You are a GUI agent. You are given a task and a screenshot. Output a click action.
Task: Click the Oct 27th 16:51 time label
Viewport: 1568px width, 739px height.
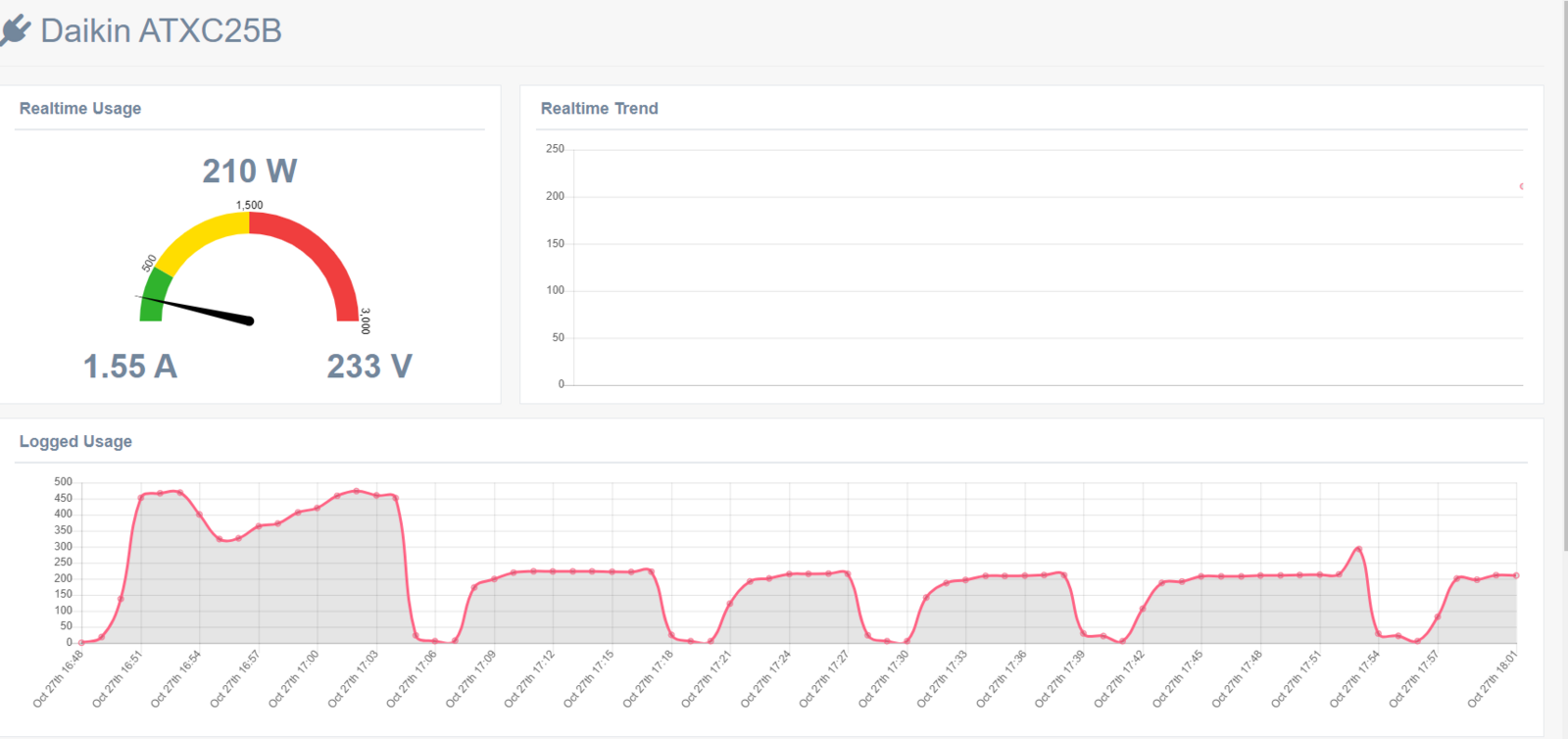118,678
